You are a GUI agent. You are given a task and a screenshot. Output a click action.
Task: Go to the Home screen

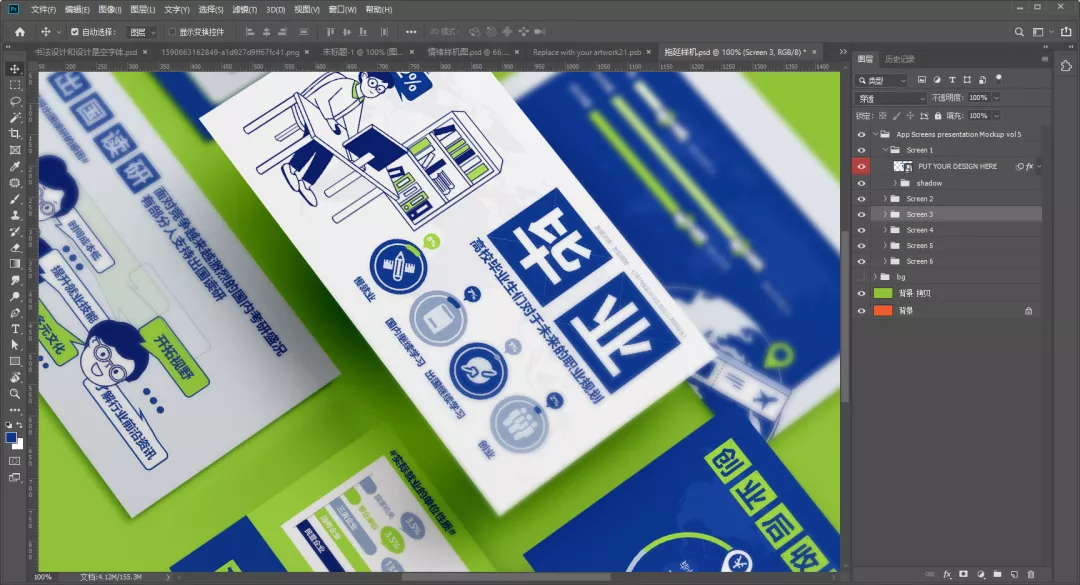click(x=20, y=32)
